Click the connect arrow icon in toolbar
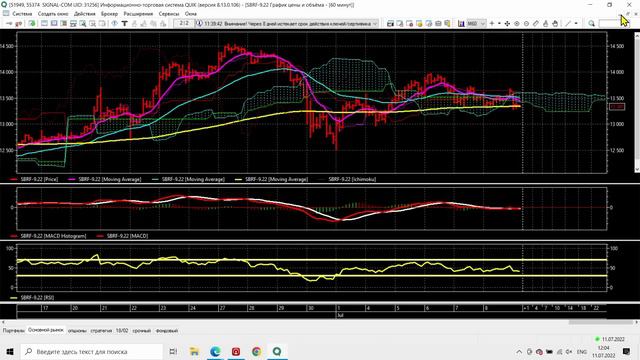 tap(9, 24)
